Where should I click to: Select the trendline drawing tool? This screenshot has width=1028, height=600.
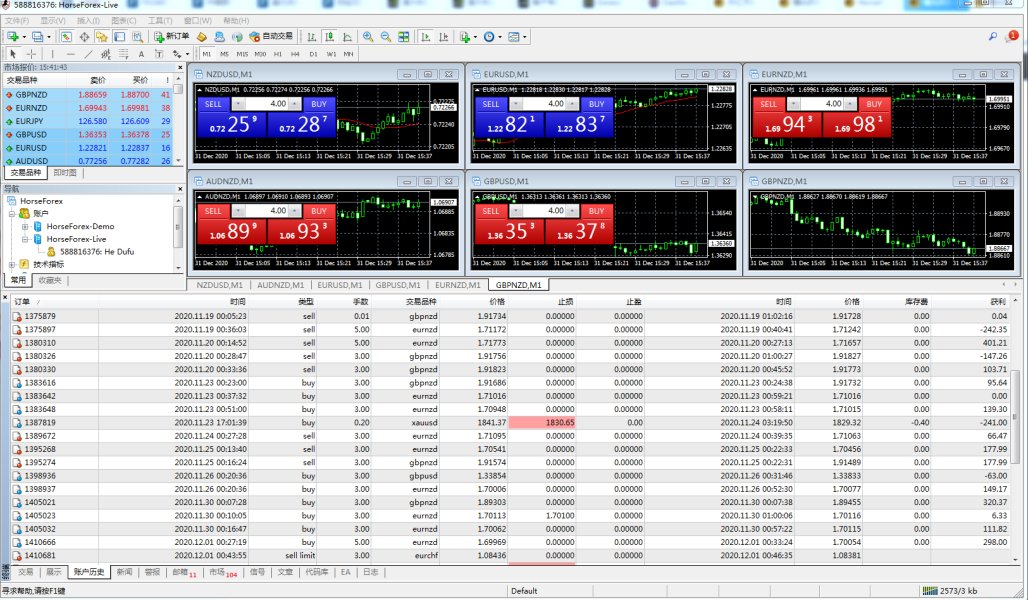click(x=90, y=54)
